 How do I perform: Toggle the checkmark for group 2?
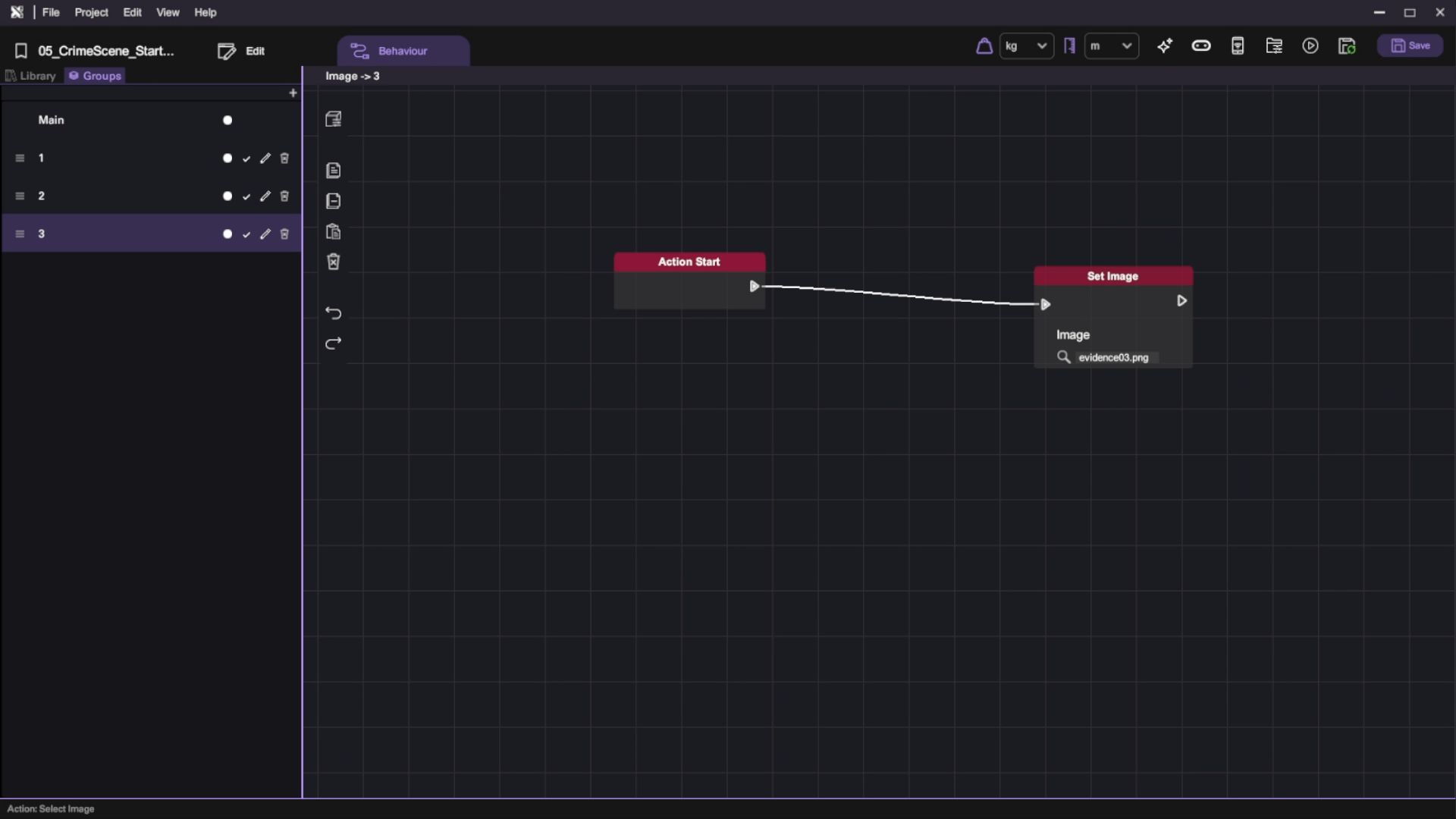coord(246,196)
